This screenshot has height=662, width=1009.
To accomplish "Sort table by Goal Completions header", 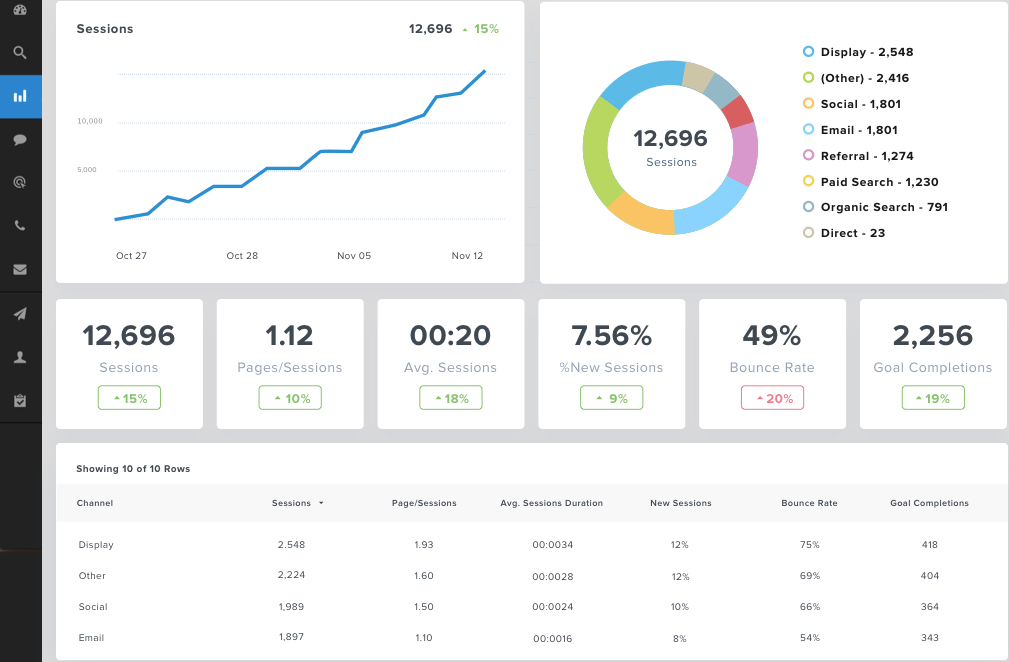I will click(x=929, y=503).
